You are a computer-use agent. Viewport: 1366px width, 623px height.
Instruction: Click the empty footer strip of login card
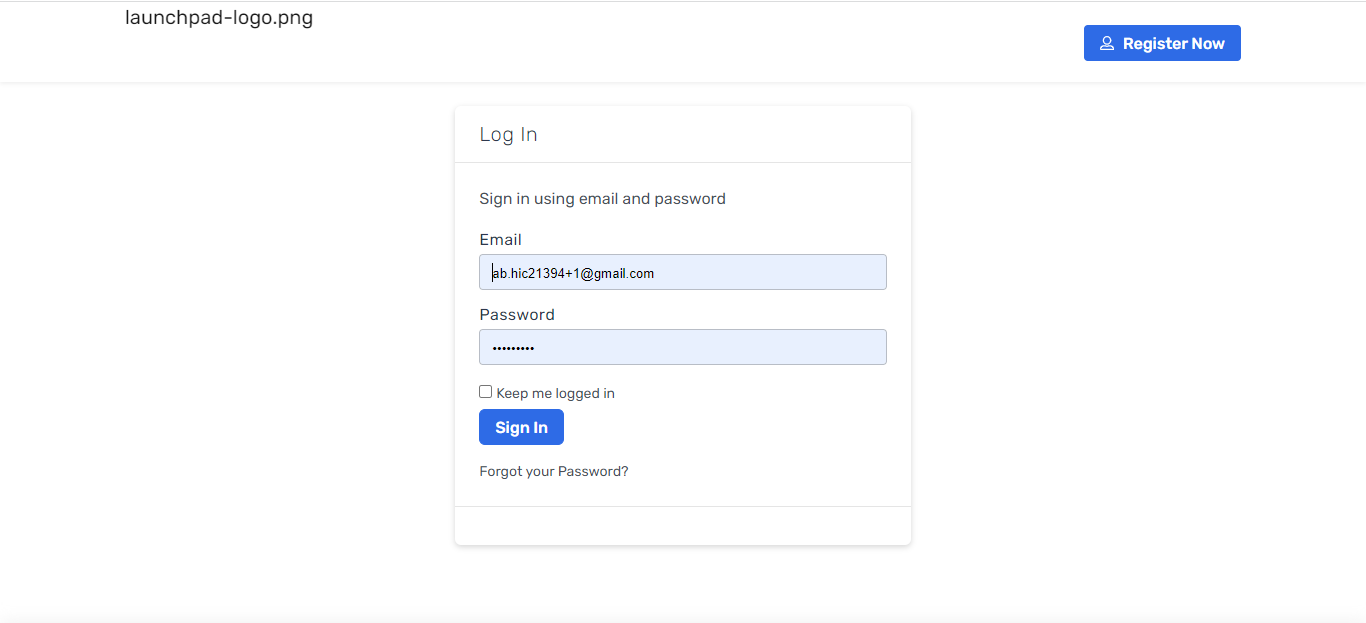click(x=682, y=526)
